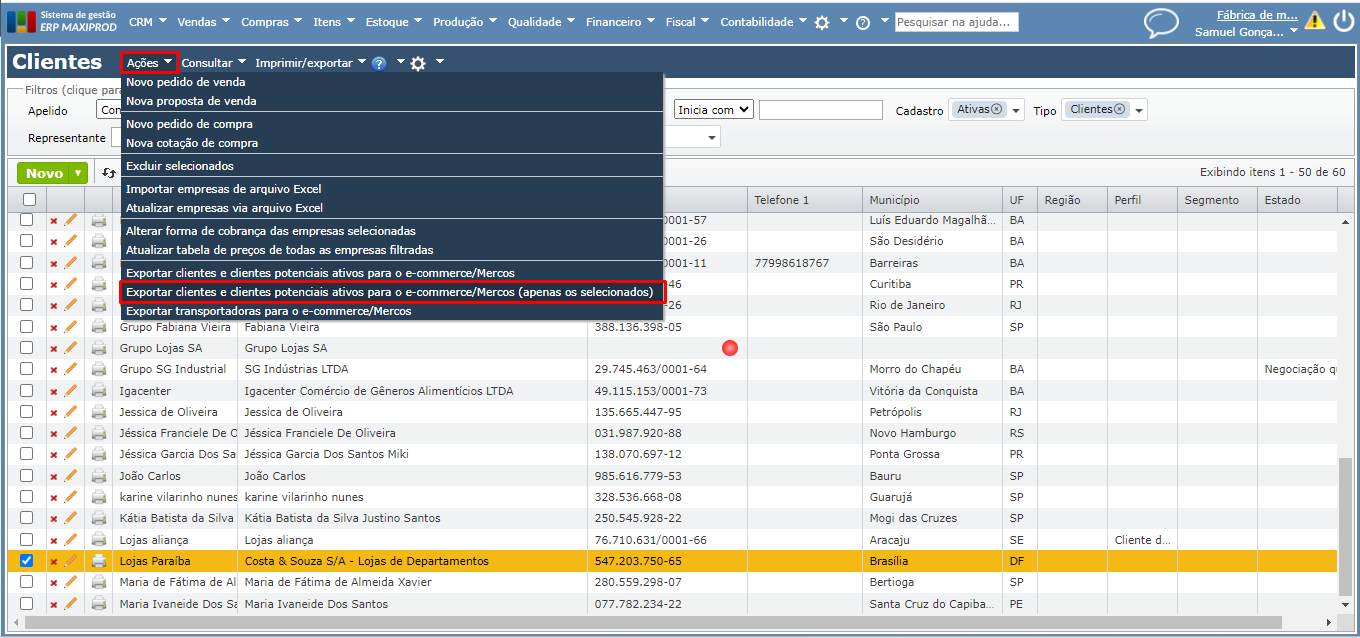Click red delete X for João Carlos
The image size is (1360, 638).
(x=54, y=477)
